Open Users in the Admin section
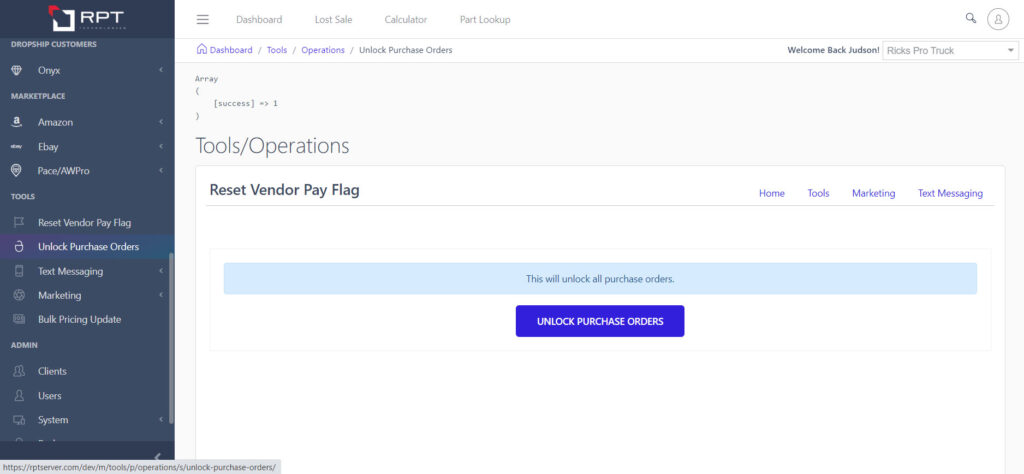This screenshot has width=1024, height=474. pos(50,396)
